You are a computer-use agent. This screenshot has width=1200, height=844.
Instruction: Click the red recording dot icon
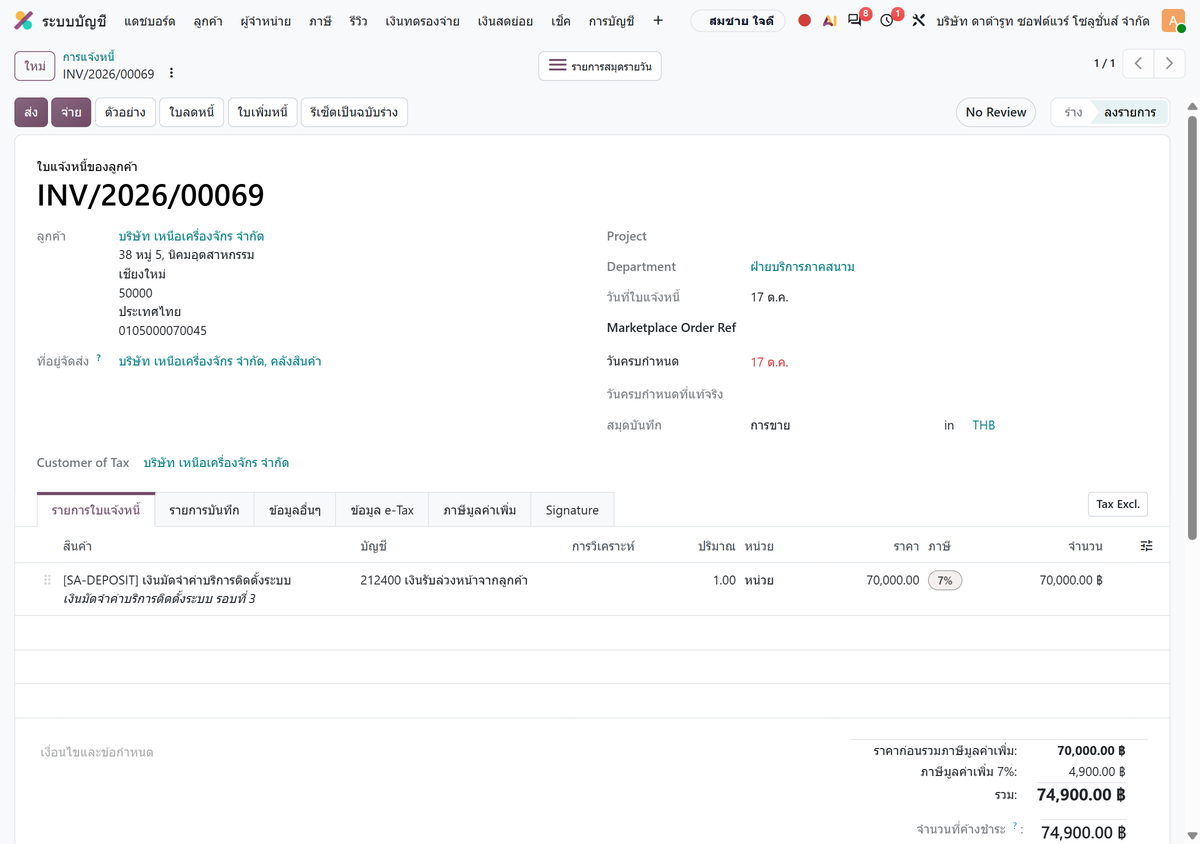pyautogui.click(x=804, y=21)
